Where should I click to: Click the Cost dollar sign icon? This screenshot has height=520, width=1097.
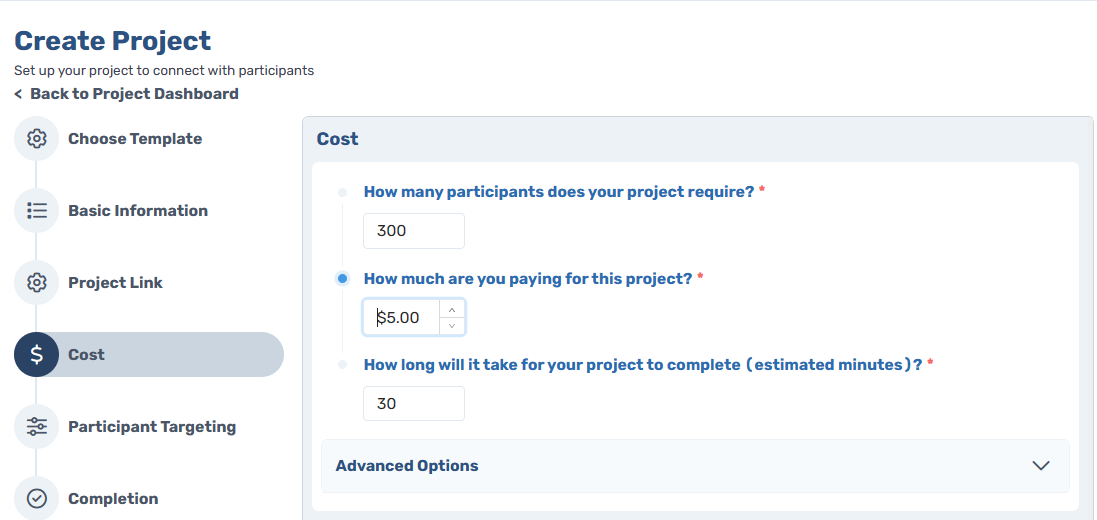(37, 355)
